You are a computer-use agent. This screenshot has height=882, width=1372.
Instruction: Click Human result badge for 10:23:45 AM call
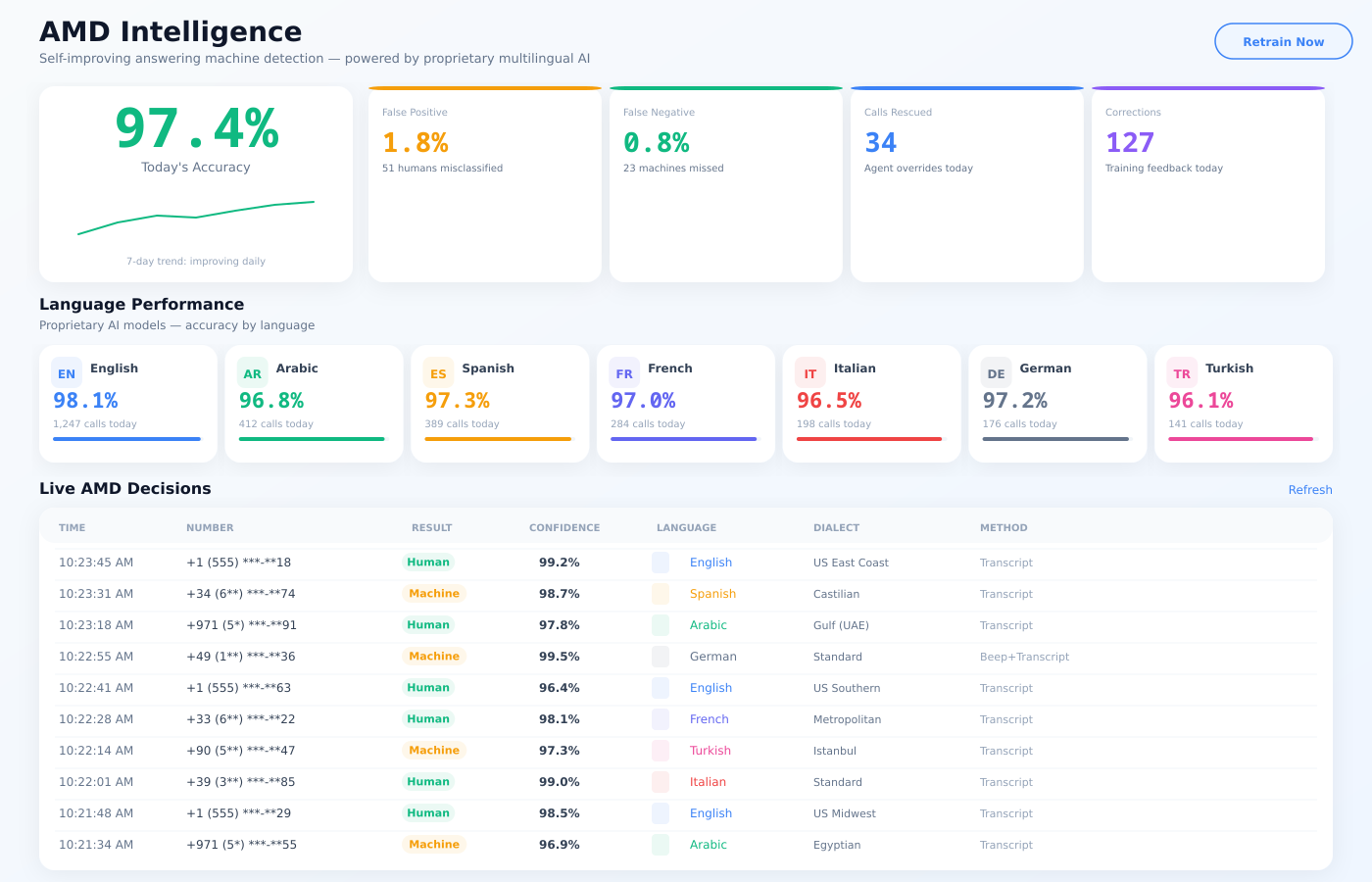(428, 563)
